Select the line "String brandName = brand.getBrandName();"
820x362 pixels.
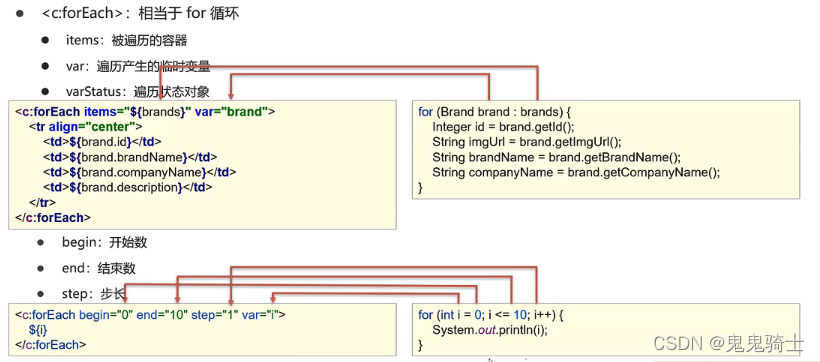(x=556, y=157)
